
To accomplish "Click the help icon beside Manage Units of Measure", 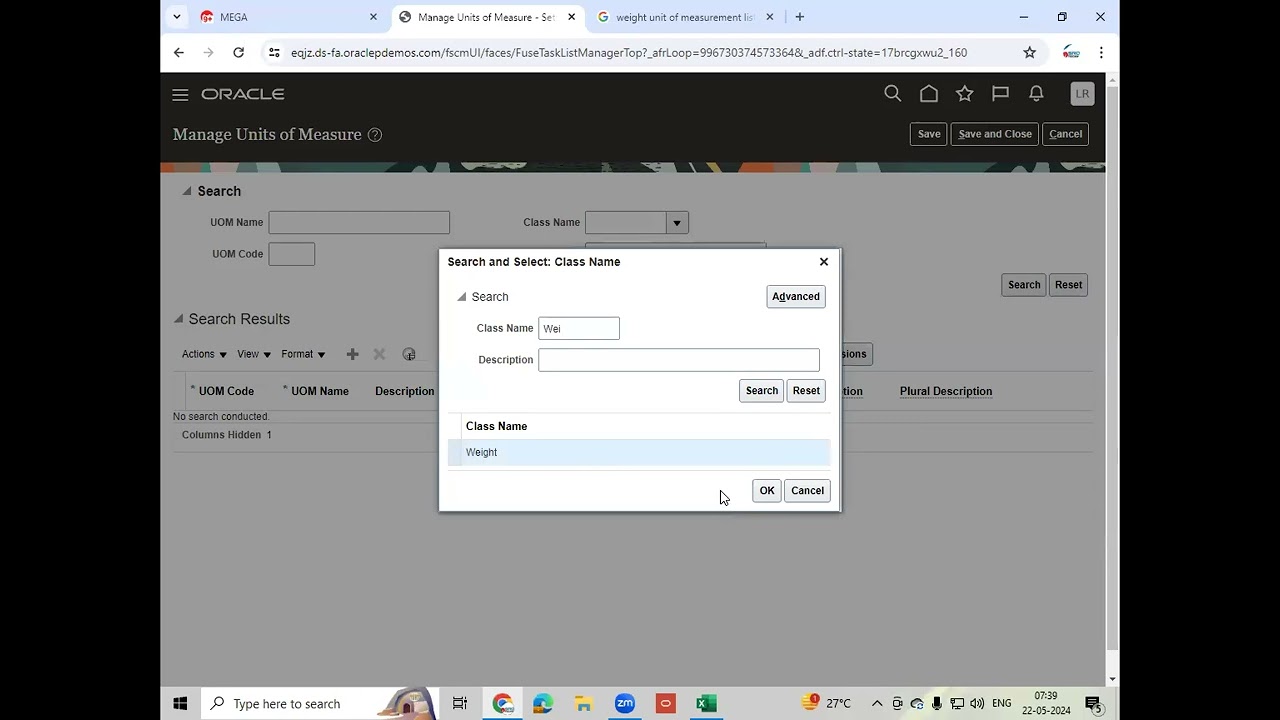I will 375,135.
